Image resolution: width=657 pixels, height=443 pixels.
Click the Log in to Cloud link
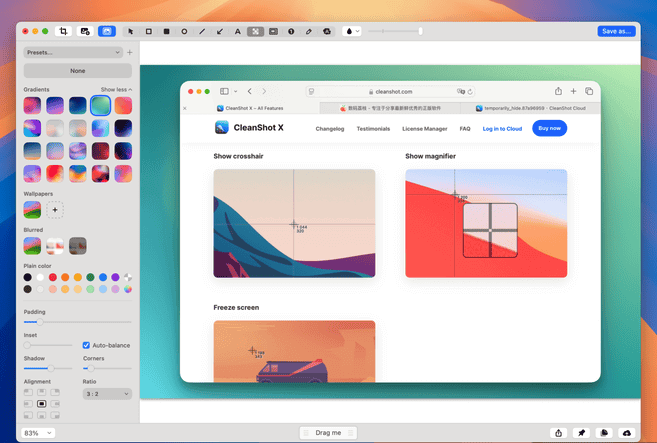click(502, 129)
